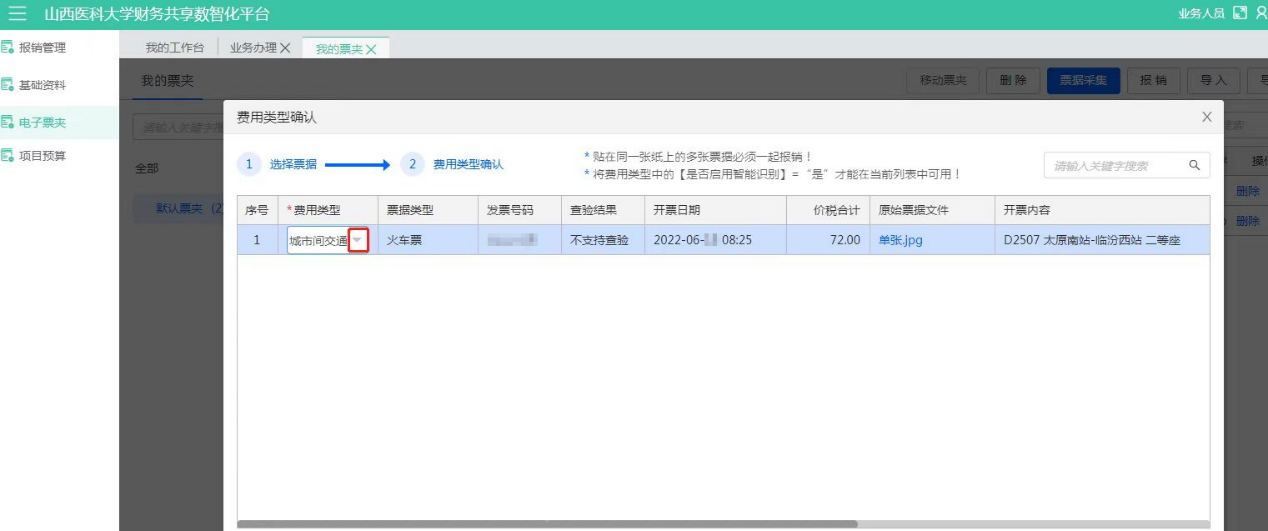The height and width of the screenshot is (531, 1268).
Task: Close the 费用类型确认 dialog
Action: [x=1206, y=117]
